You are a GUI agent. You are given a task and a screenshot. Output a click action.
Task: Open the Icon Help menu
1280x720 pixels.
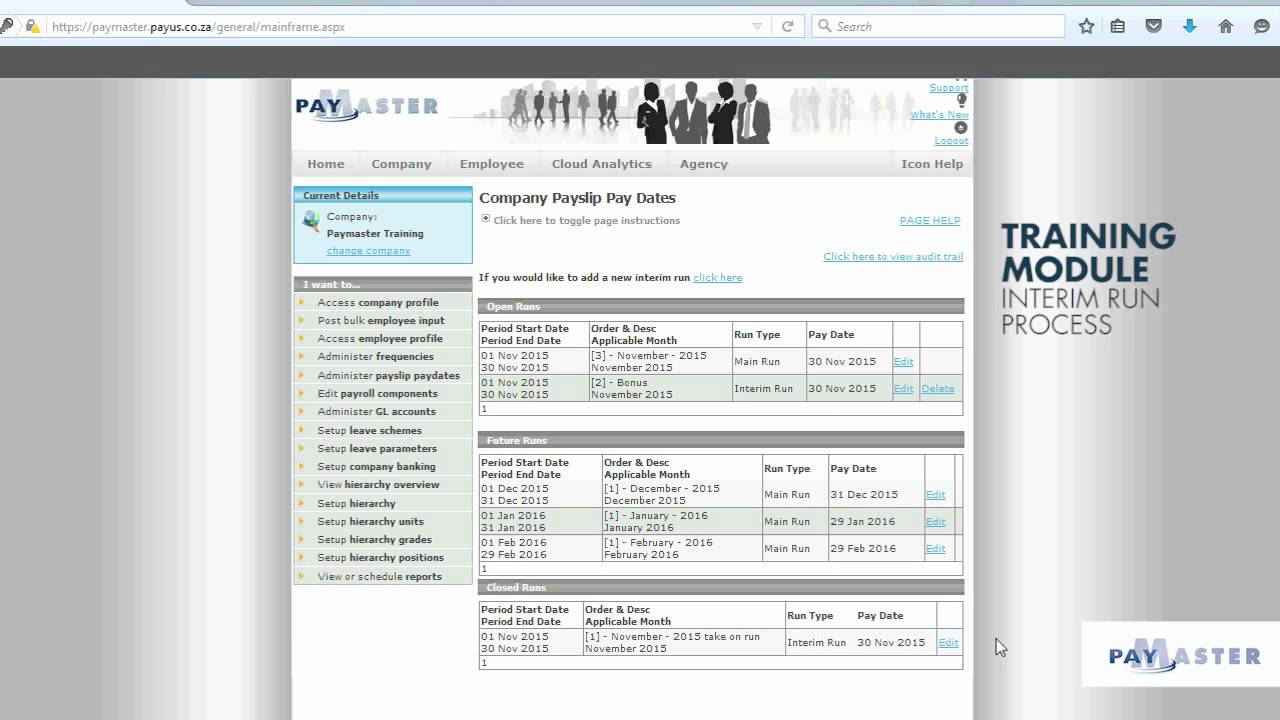(x=931, y=164)
